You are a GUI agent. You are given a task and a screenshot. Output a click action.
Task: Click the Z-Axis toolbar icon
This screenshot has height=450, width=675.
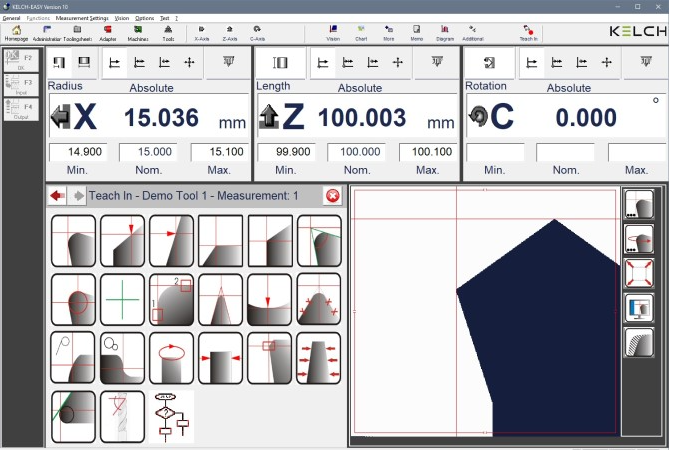pos(229,33)
